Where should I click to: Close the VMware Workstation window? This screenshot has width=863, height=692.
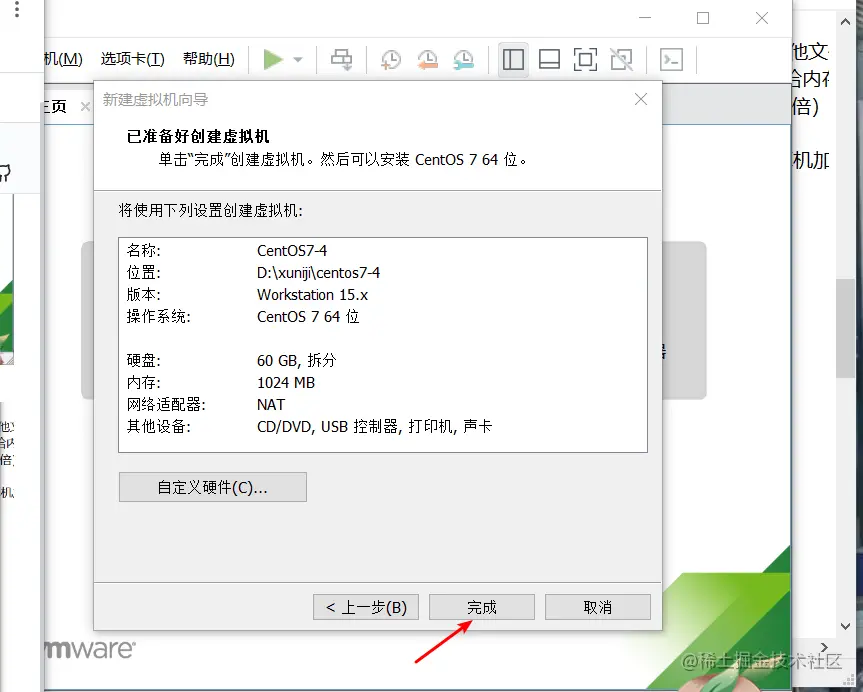[762, 18]
